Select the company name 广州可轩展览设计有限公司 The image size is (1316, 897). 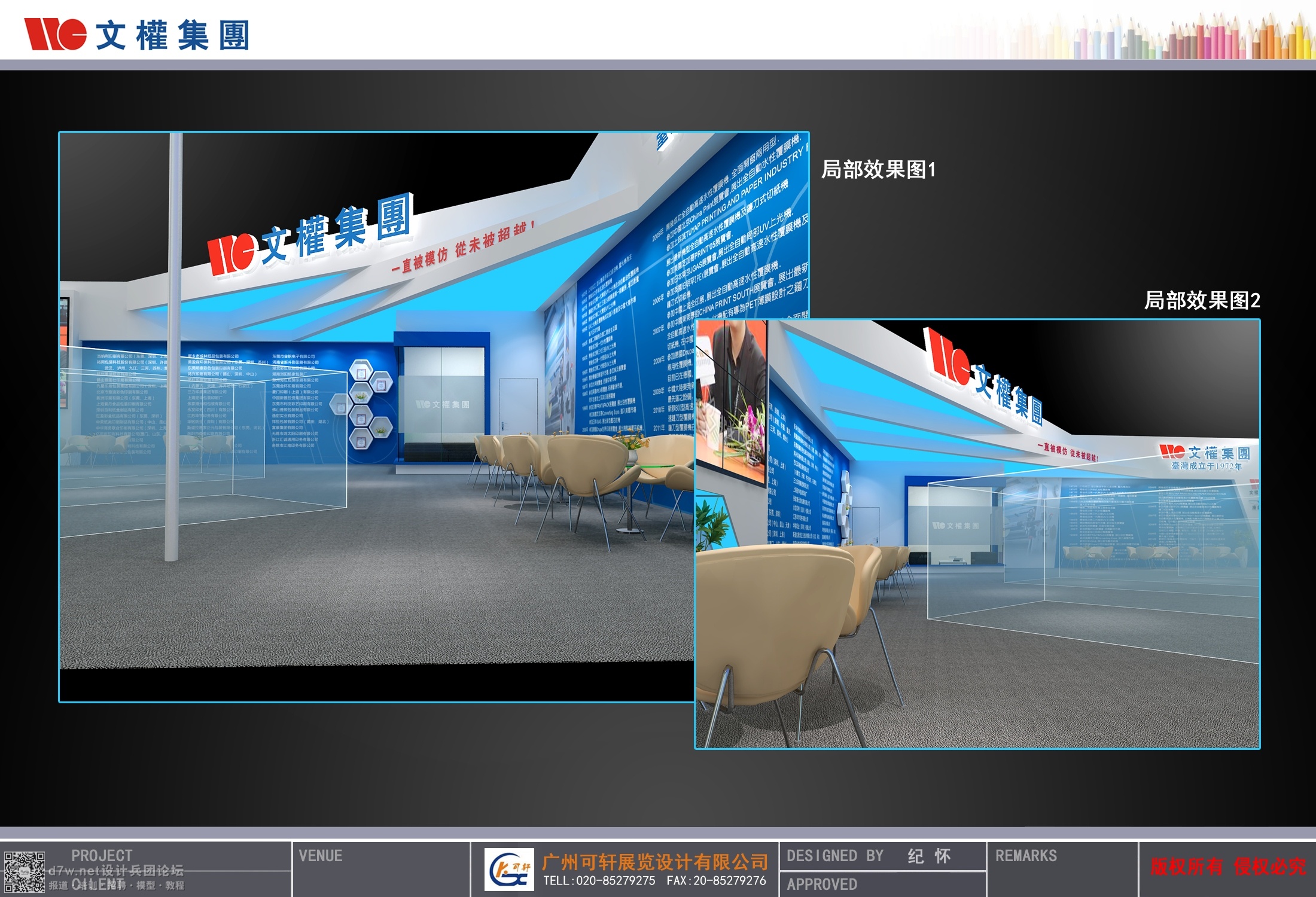655,862
